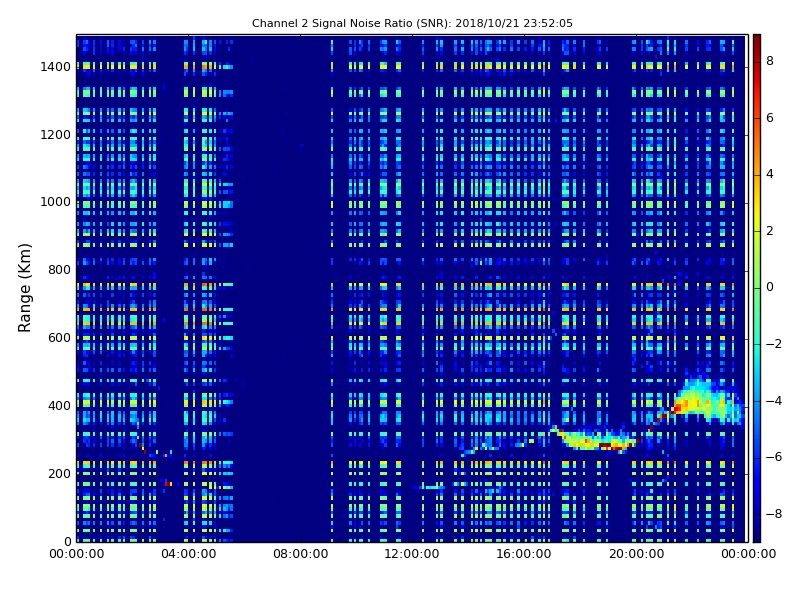Click the curved yellow echo trace near 18:30
Screen dimensions: 800x600
596,439
